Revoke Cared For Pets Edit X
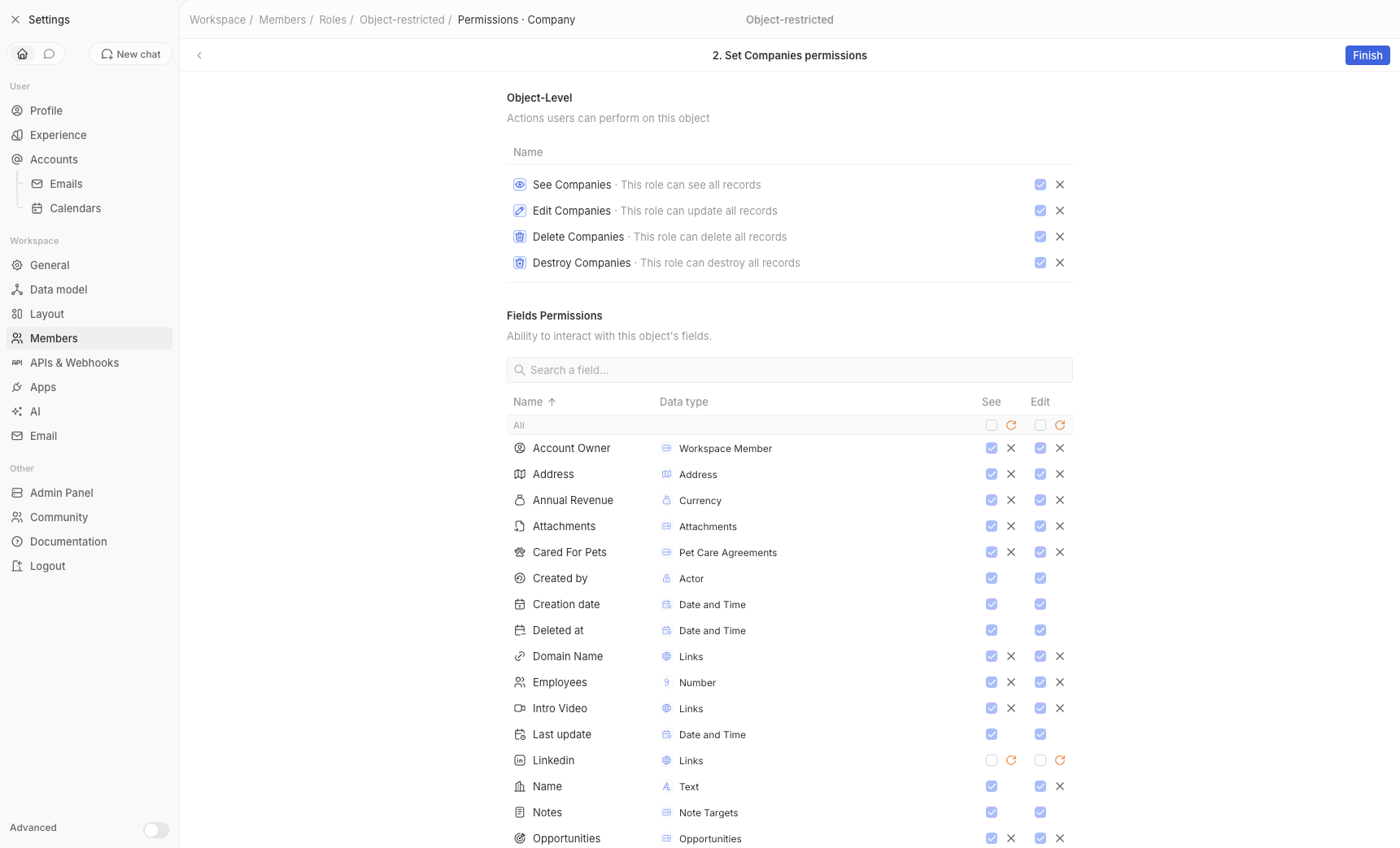 [1060, 552]
